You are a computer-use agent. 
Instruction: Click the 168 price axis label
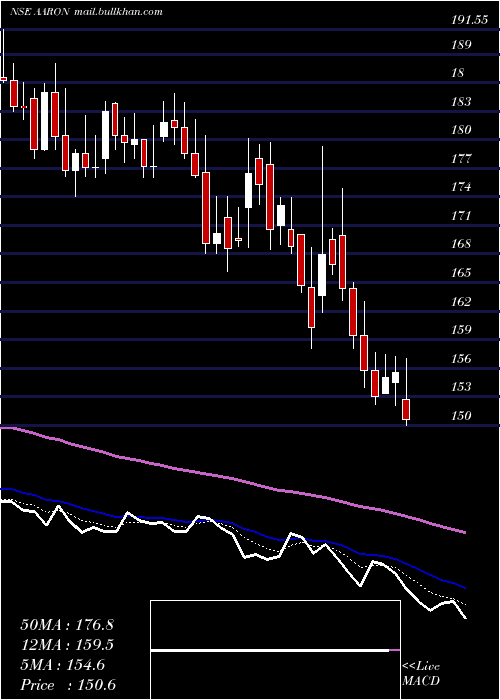click(461, 244)
